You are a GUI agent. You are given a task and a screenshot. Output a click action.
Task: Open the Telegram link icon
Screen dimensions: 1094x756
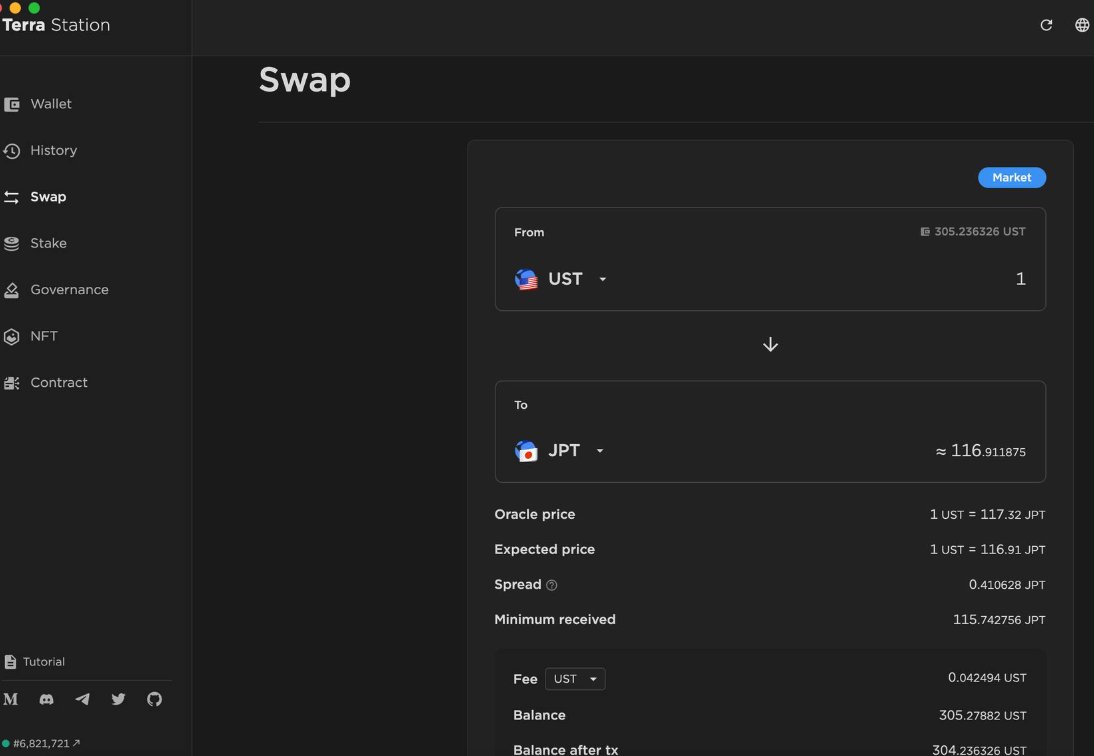(x=82, y=699)
